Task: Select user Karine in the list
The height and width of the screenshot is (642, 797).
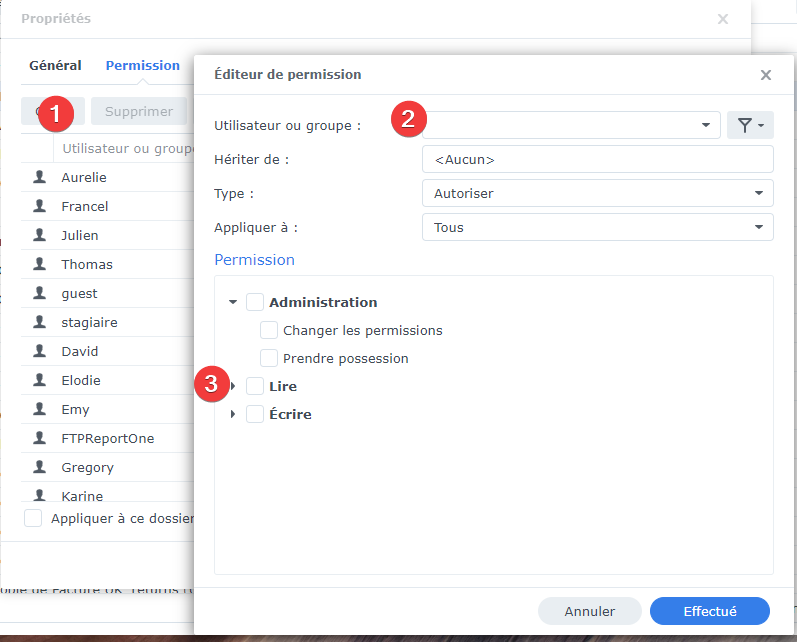Action: click(x=107, y=493)
